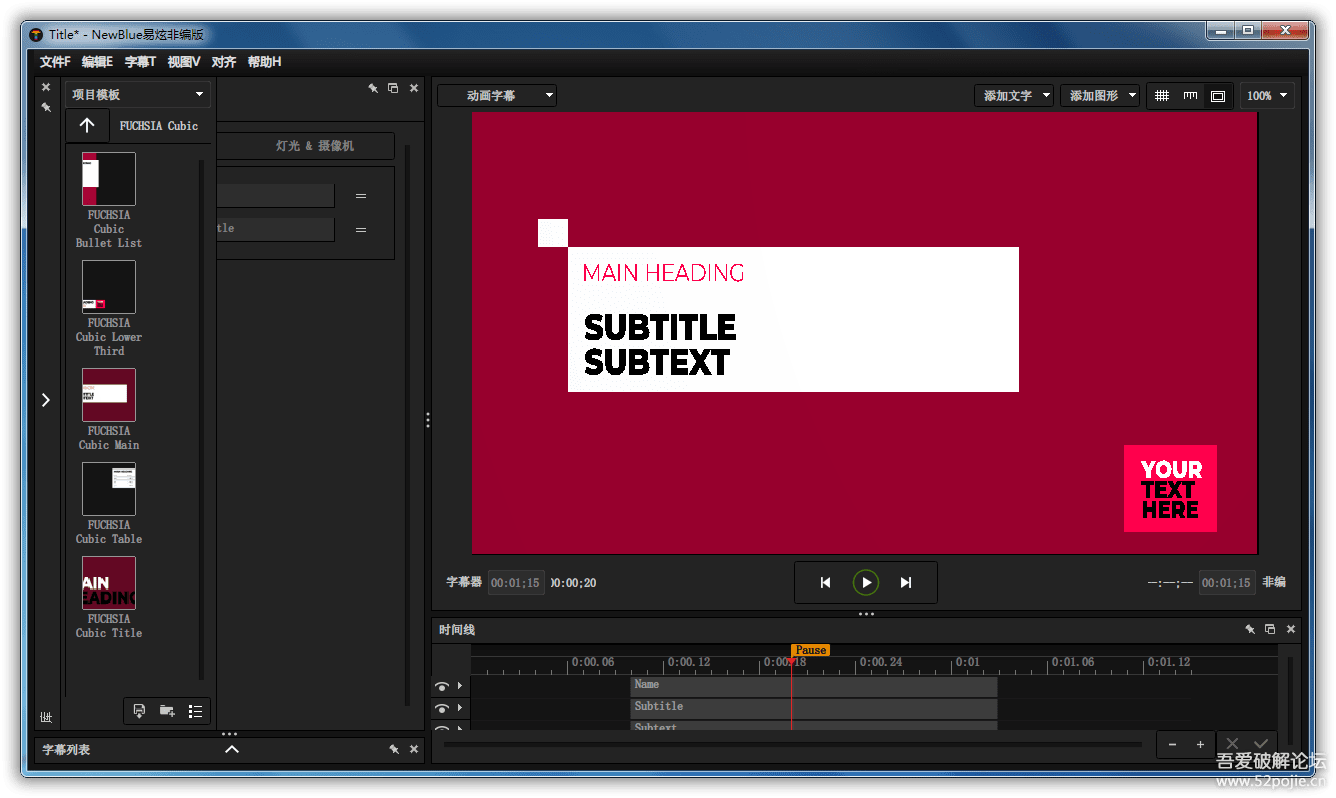This screenshot has width=1336, height=798.
Task: Hide the Name track in timeline
Action: [441, 686]
